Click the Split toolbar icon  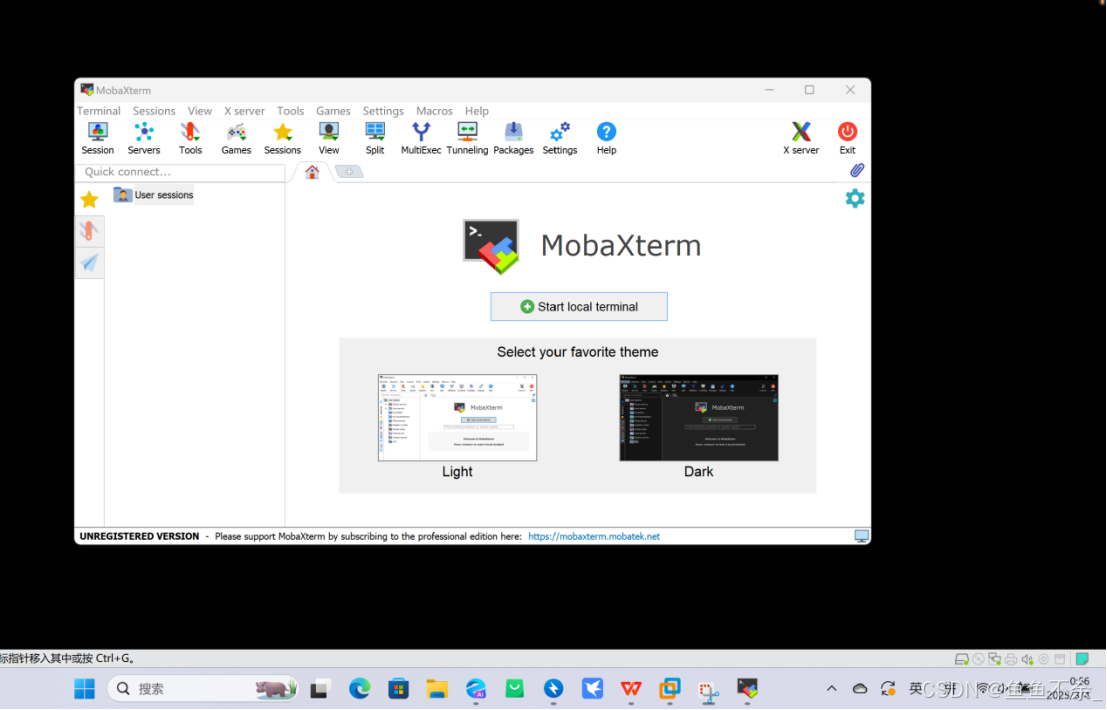click(x=375, y=138)
